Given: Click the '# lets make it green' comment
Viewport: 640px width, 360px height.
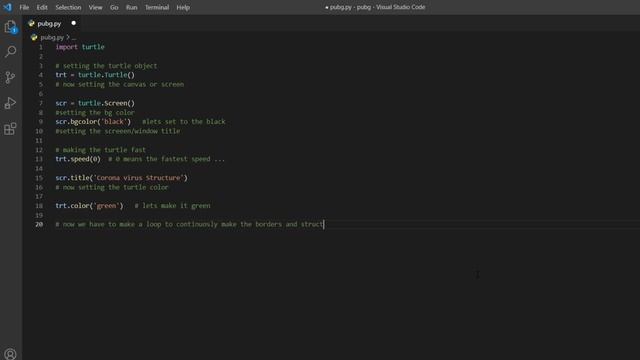Looking at the screenshot, I should tap(172, 206).
